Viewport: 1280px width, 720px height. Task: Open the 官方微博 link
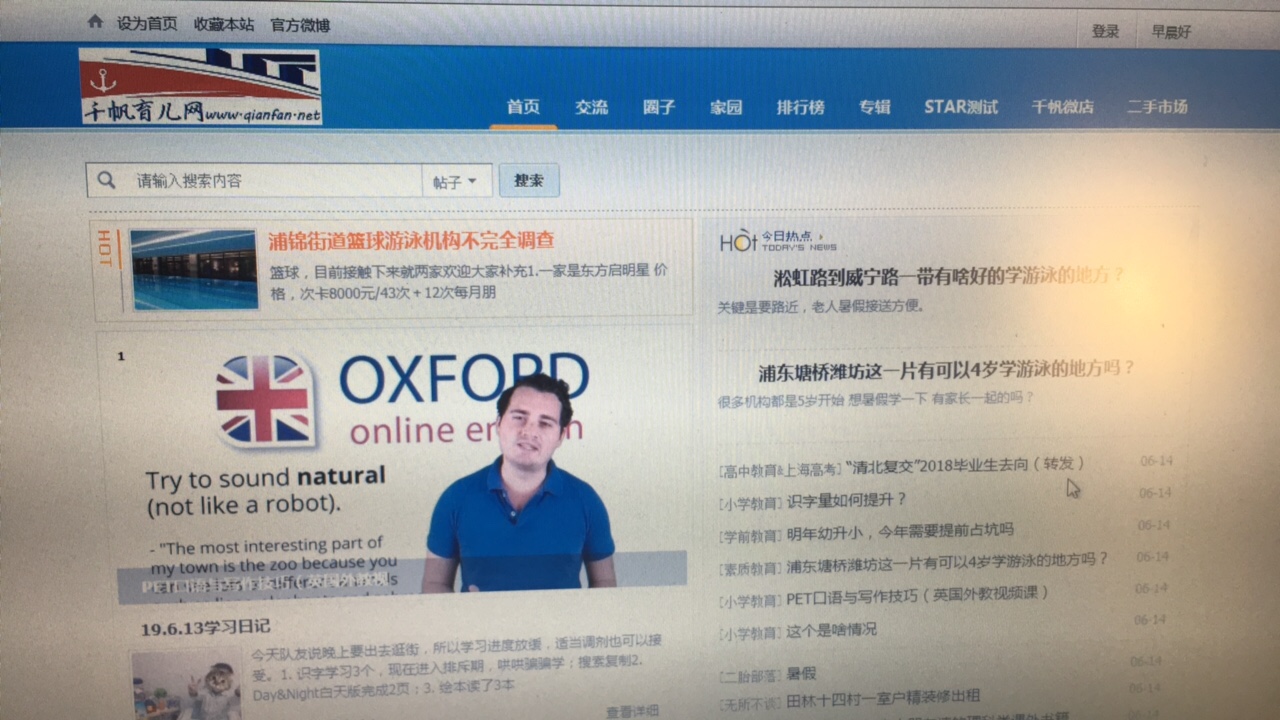tap(300, 25)
